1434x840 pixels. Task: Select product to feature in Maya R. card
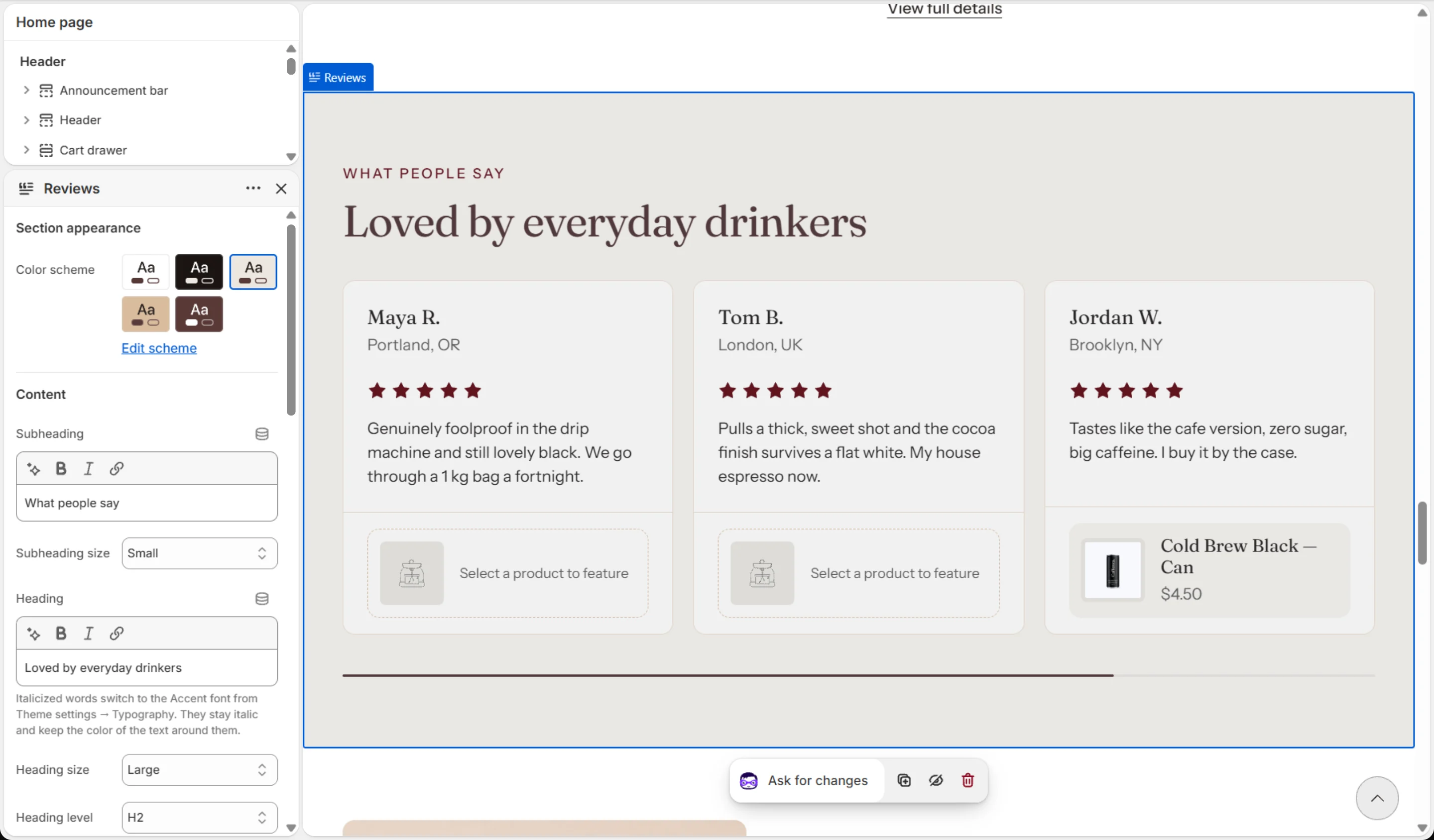[x=507, y=573]
